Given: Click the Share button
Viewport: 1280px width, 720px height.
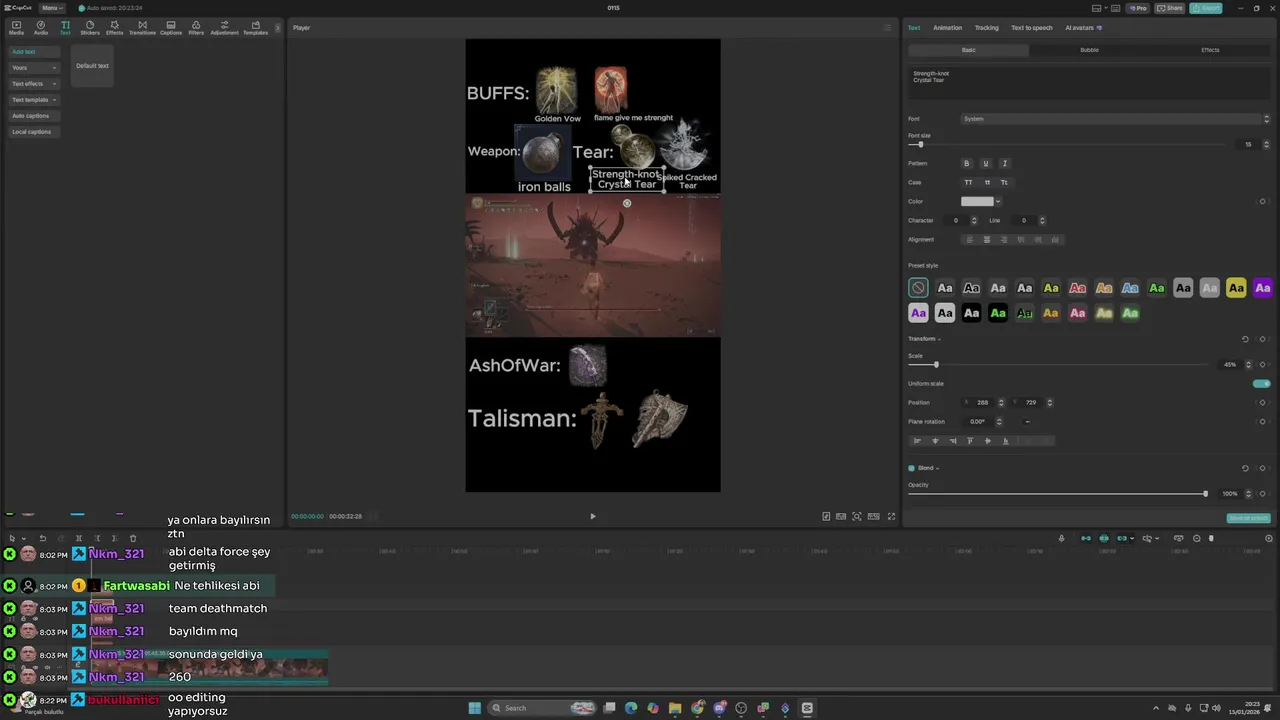Looking at the screenshot, I should tap(1170, 8).
